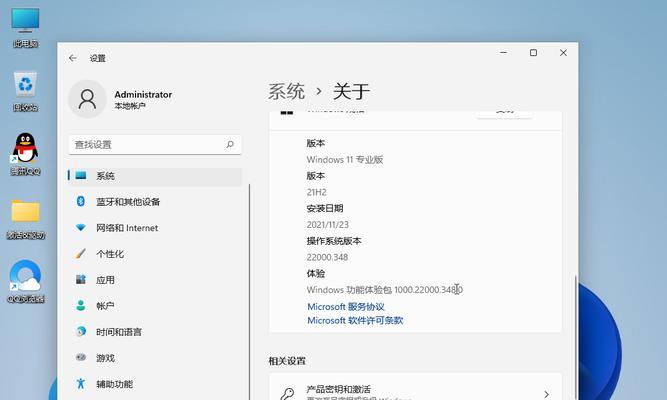Click the 系统 monitor icon in sidebar
Image resolution: width=667 pixels, height=400 pixels.
[81, 175]
